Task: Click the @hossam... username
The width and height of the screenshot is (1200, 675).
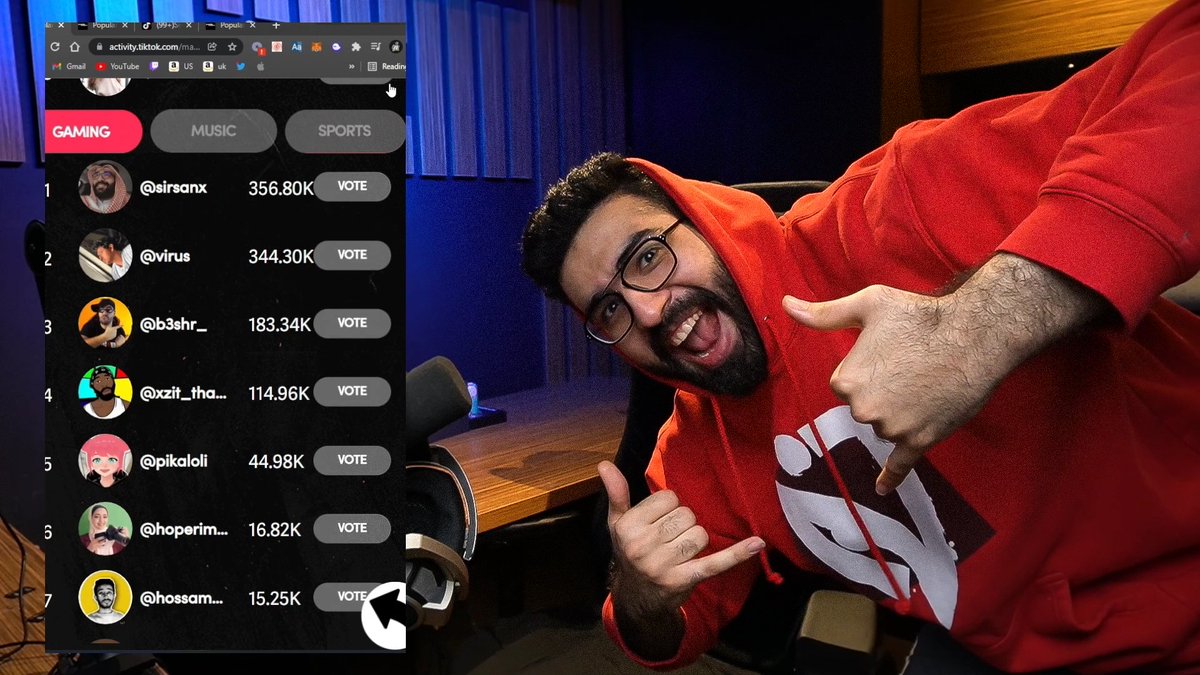Action: (182, 598)
